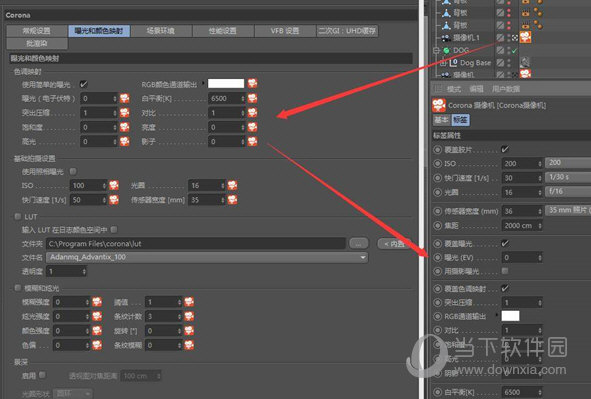Click white RGB通道输出 swatch in camera tag
The width and height of the screenshot is (591, 399).
[x=510, y=316]
